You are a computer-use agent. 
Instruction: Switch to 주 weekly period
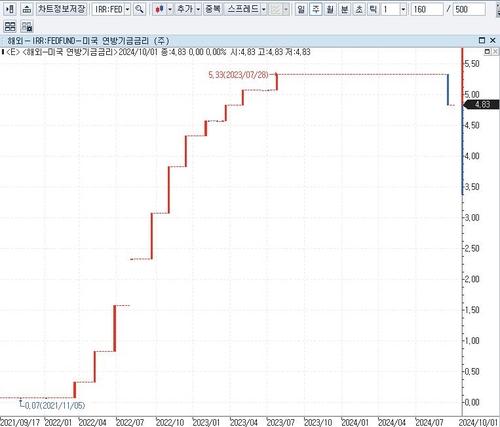tap(316, 9)
